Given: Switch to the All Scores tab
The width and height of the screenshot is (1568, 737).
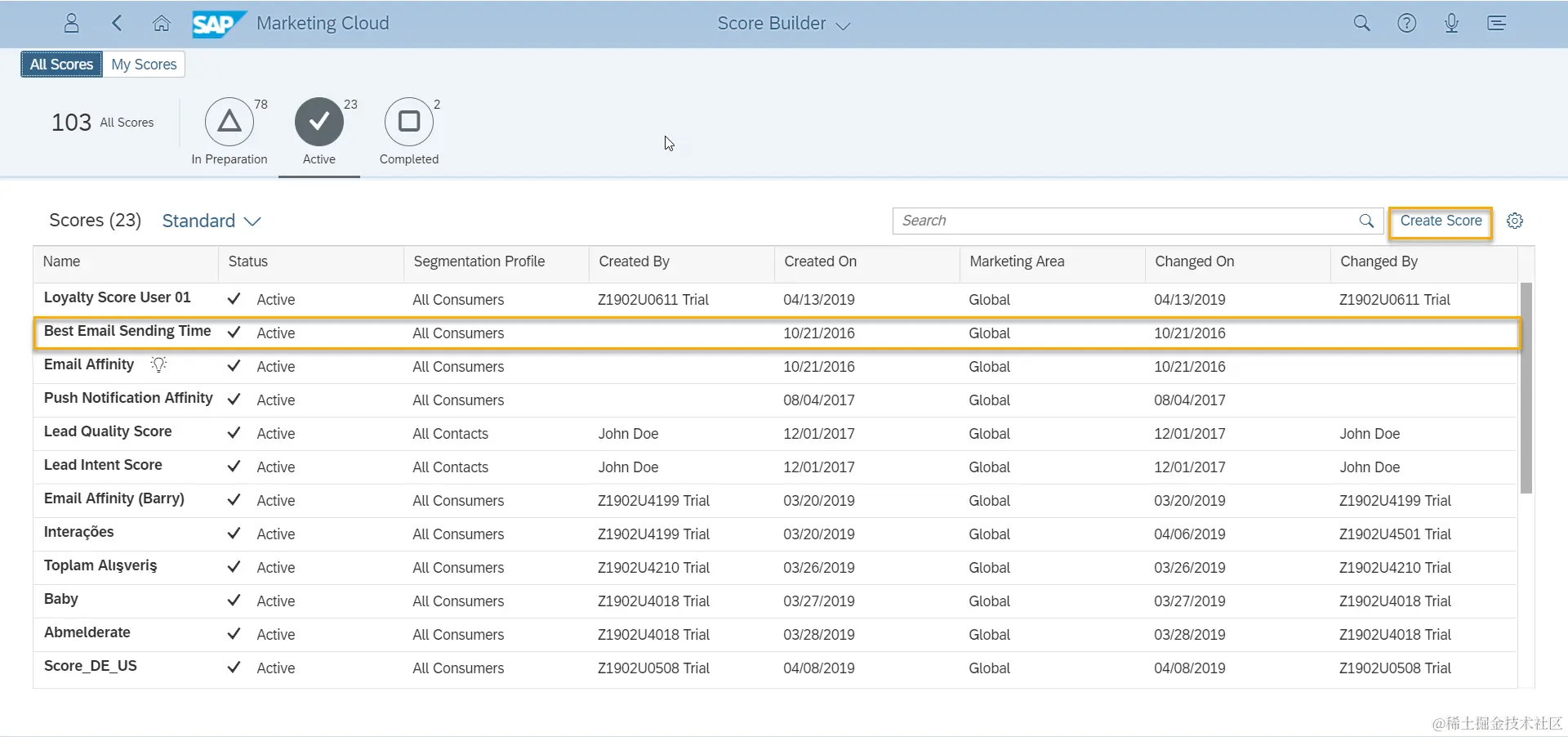Looking at the screenshot, I should click(x=61, y=64).
